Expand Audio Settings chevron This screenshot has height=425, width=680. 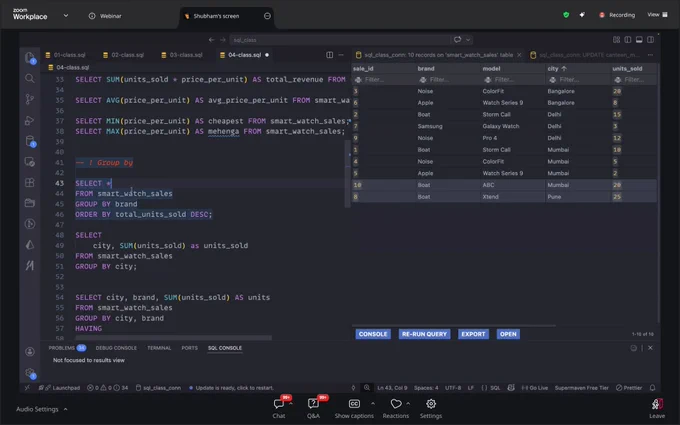click(x=65, y=409)
